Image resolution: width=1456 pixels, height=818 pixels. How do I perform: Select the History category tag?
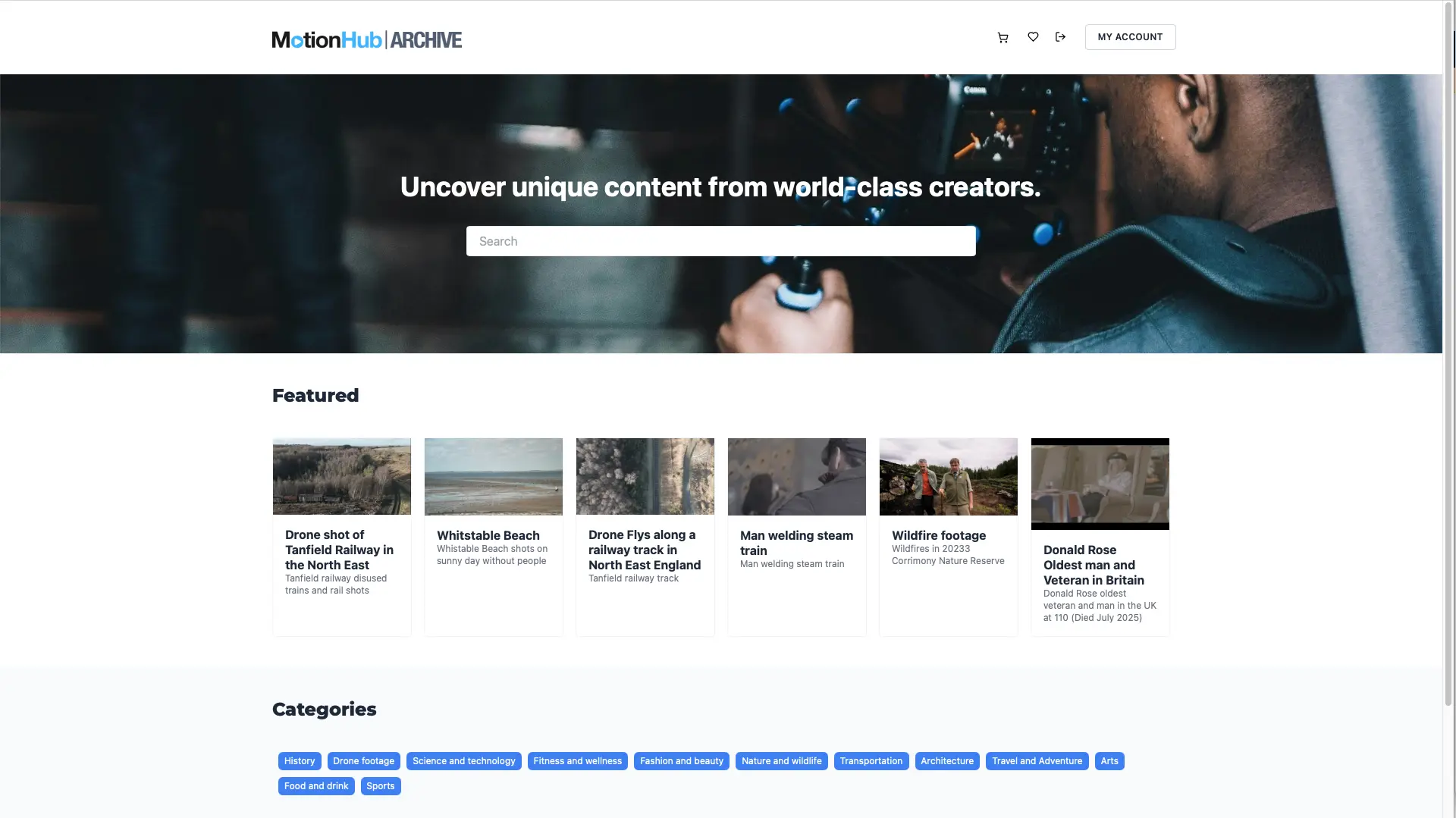pyautogui.click(x=300, y=761)
